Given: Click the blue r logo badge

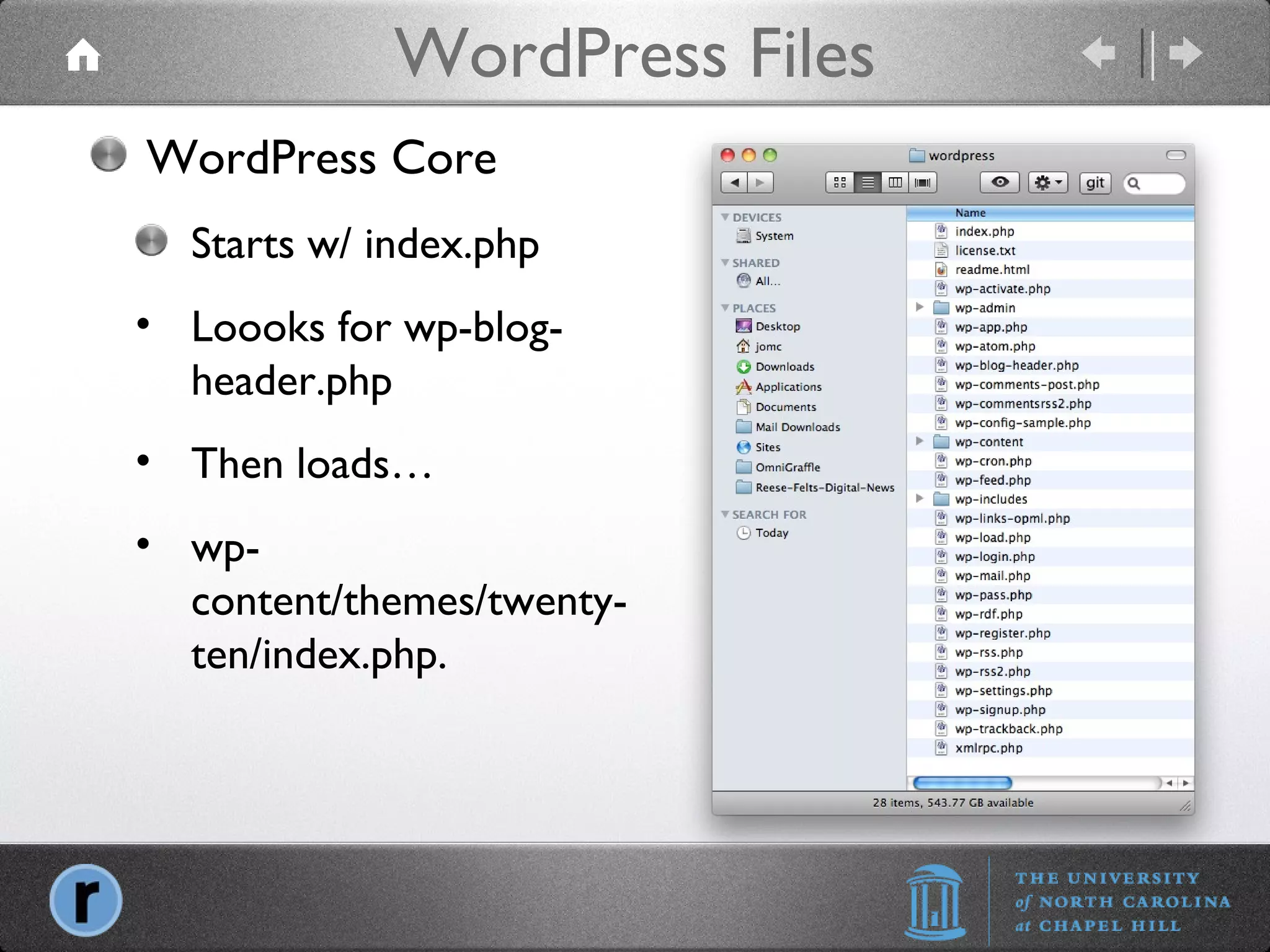Looking at the screenshot, I should click(86, 900).
